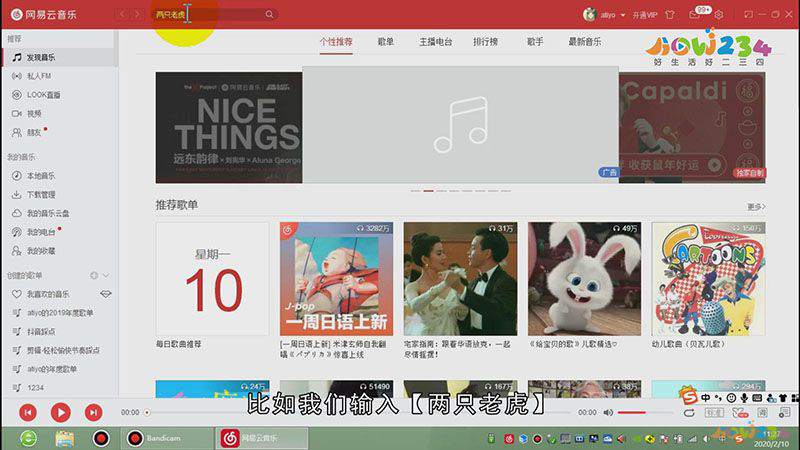Open 《给宝贝的歌》儿歌精选 playlist cover
The height and width of the screenshot is (450, 800).
pos(584,279)
